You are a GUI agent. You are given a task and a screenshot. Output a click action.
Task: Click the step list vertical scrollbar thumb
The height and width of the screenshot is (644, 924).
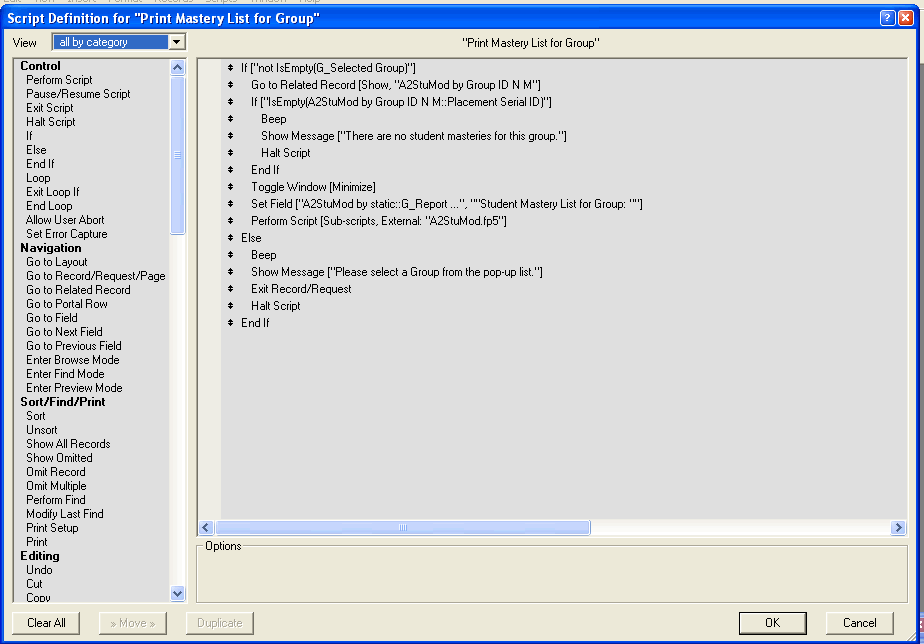178,155
